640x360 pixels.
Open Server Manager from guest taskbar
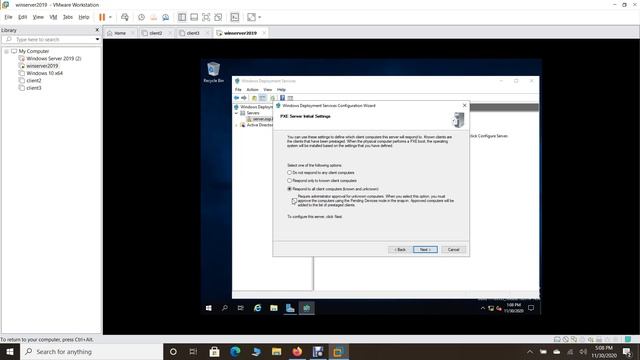[x=290, y=308]
